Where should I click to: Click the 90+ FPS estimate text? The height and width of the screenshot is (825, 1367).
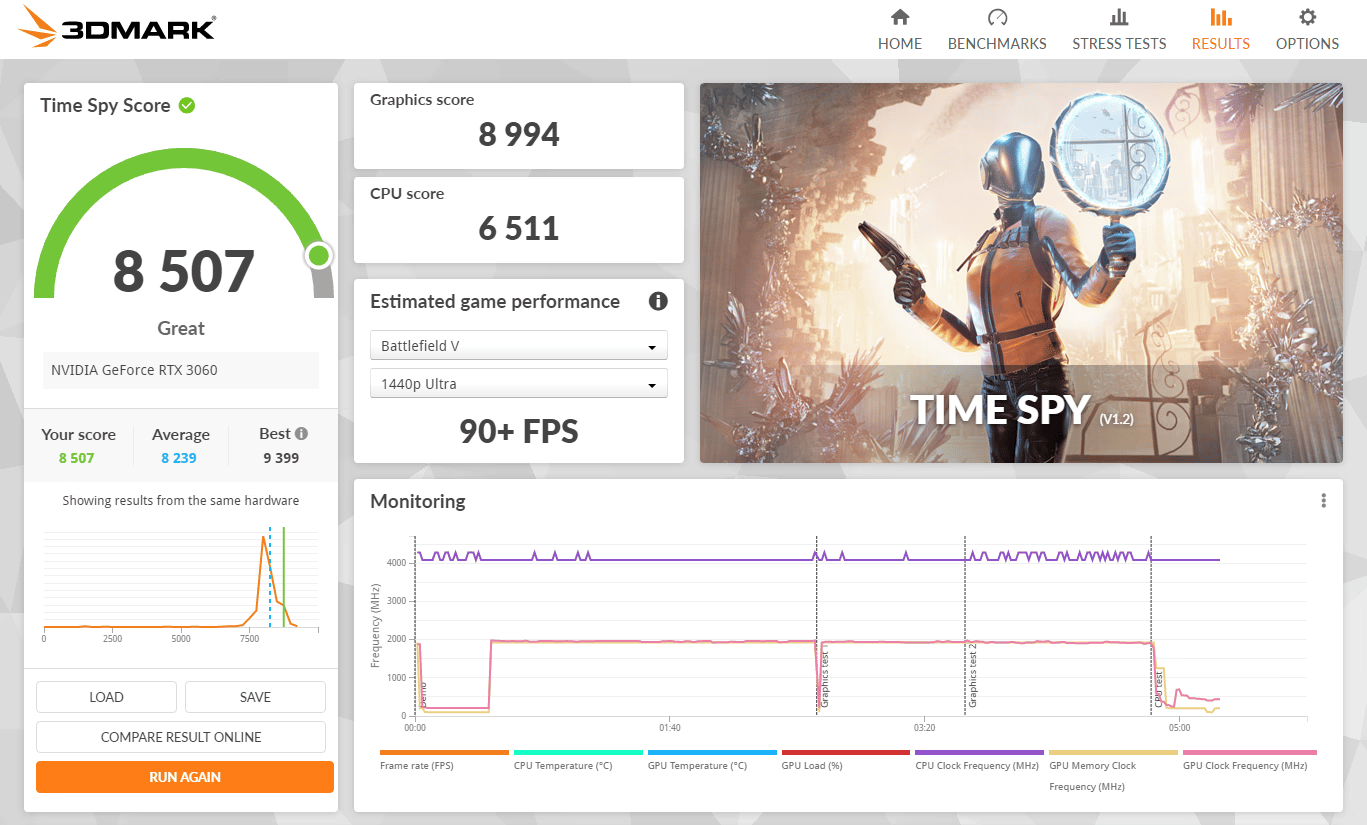tap(519, 431)
